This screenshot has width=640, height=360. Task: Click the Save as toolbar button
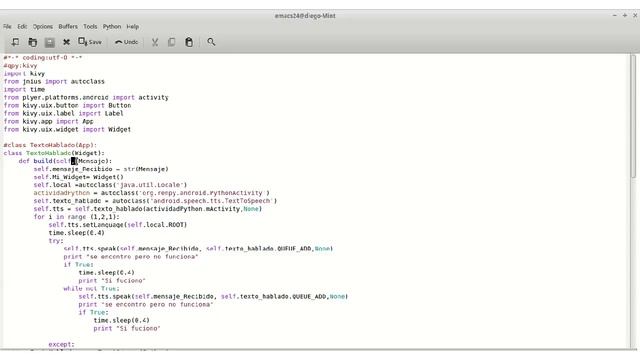[90, 42]
